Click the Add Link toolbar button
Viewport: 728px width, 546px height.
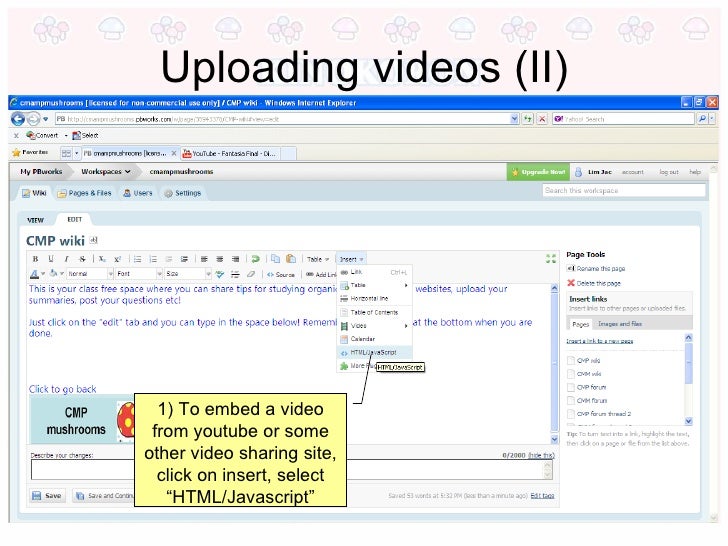click(x=321, y=274)
